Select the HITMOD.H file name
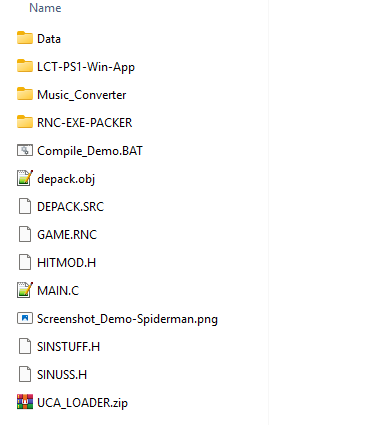The width and height of the screenshot is (384, 425). click(66, 263)
